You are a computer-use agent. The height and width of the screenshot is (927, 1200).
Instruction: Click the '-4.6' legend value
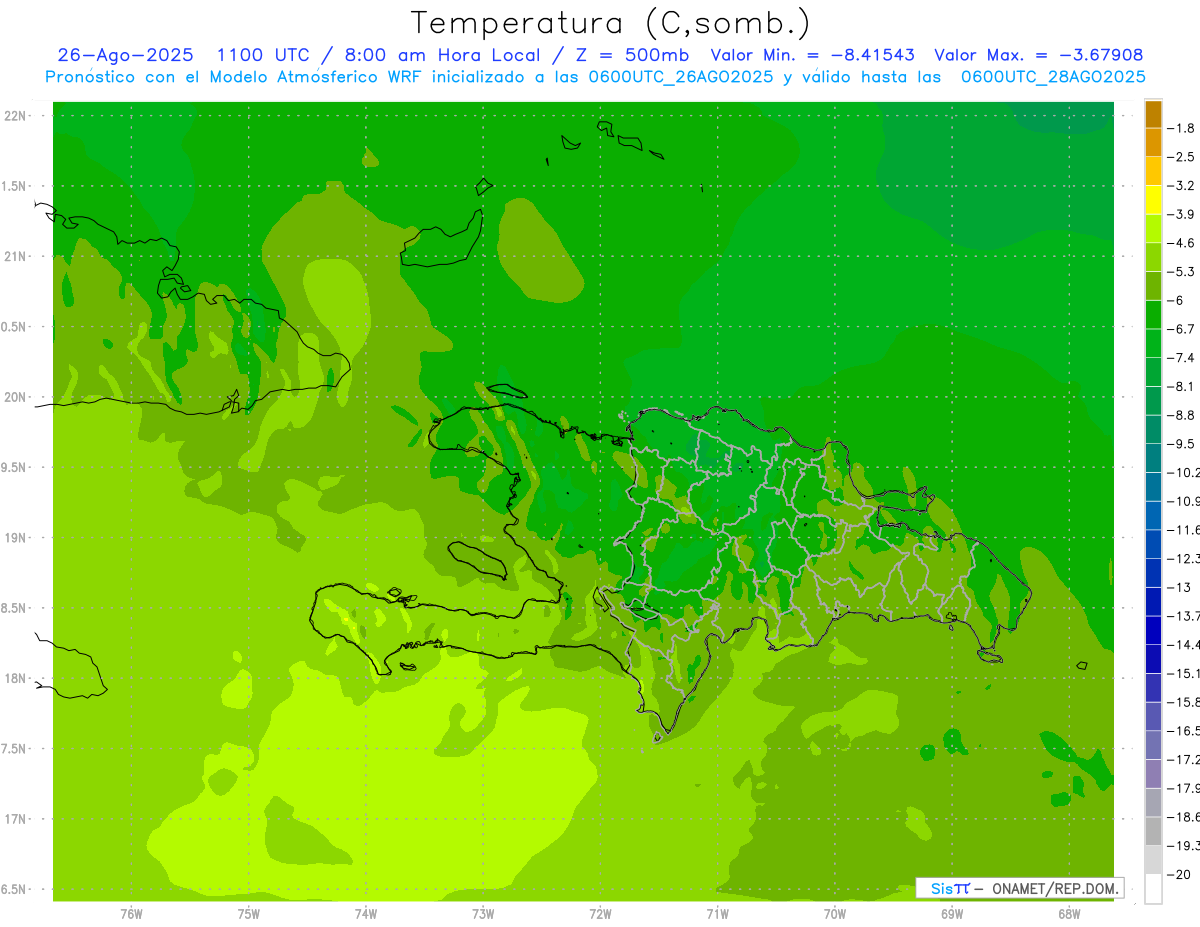tap(1181, 243)
